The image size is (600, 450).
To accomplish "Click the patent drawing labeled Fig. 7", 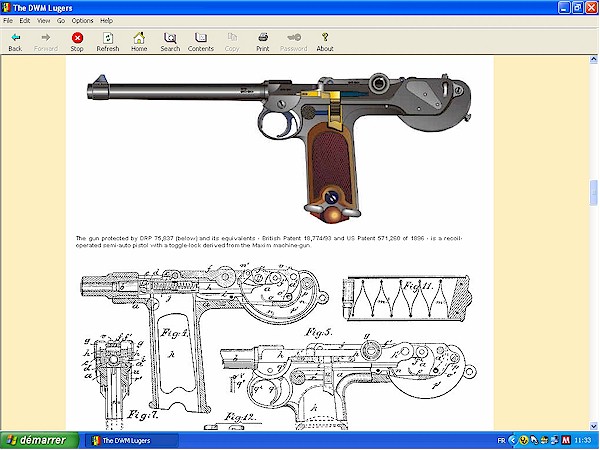I will coord(114,381).
